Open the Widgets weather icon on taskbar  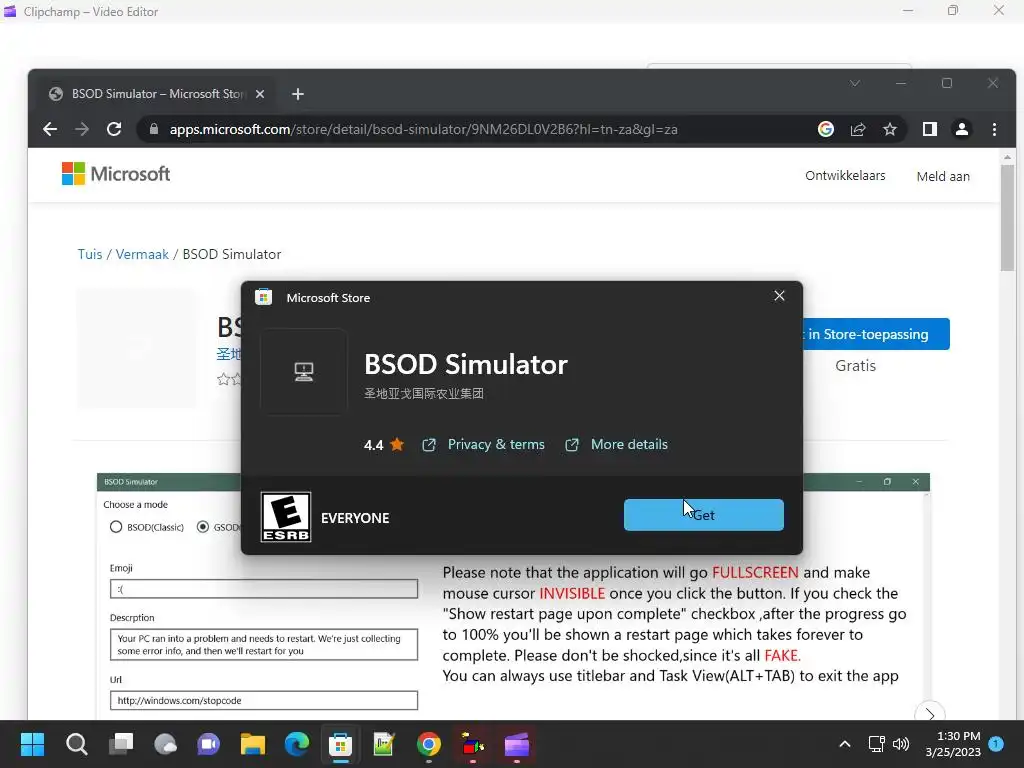click(165, 744)
